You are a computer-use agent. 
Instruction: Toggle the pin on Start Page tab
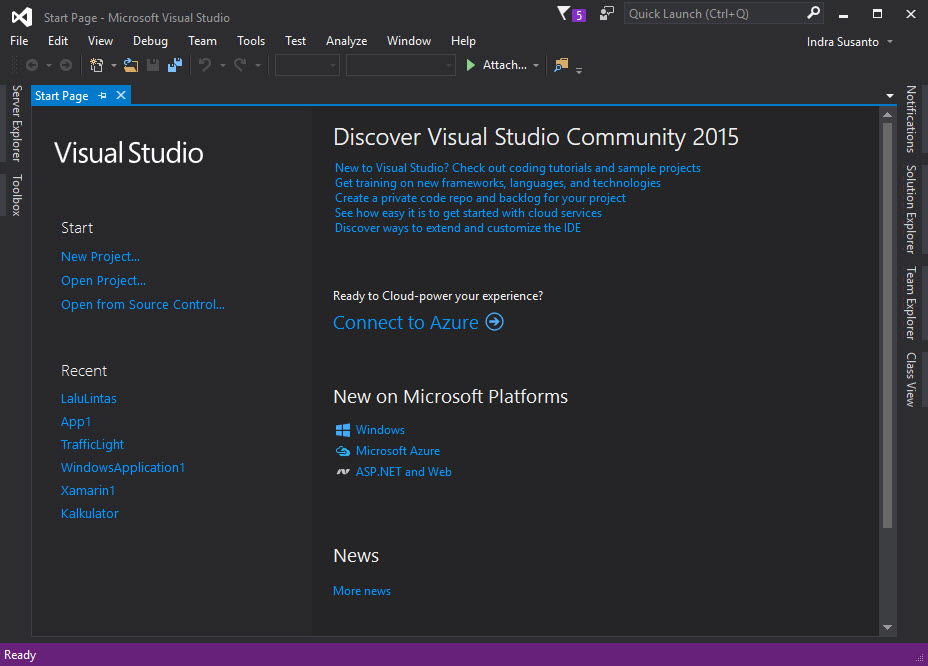pyautogui.click(x=103, y=96)
